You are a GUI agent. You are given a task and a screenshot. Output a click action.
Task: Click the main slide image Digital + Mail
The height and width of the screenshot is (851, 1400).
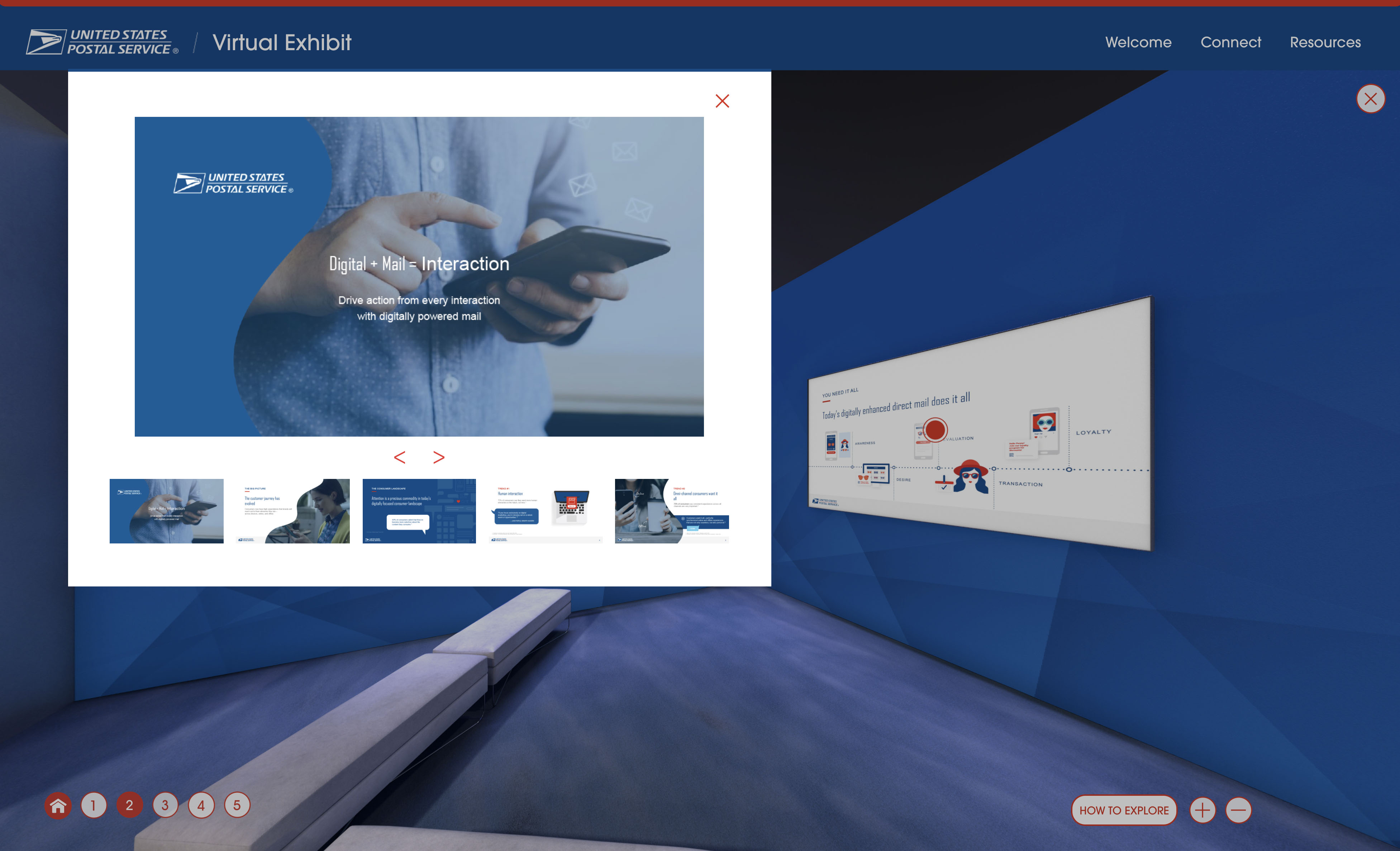click(419, 277)
